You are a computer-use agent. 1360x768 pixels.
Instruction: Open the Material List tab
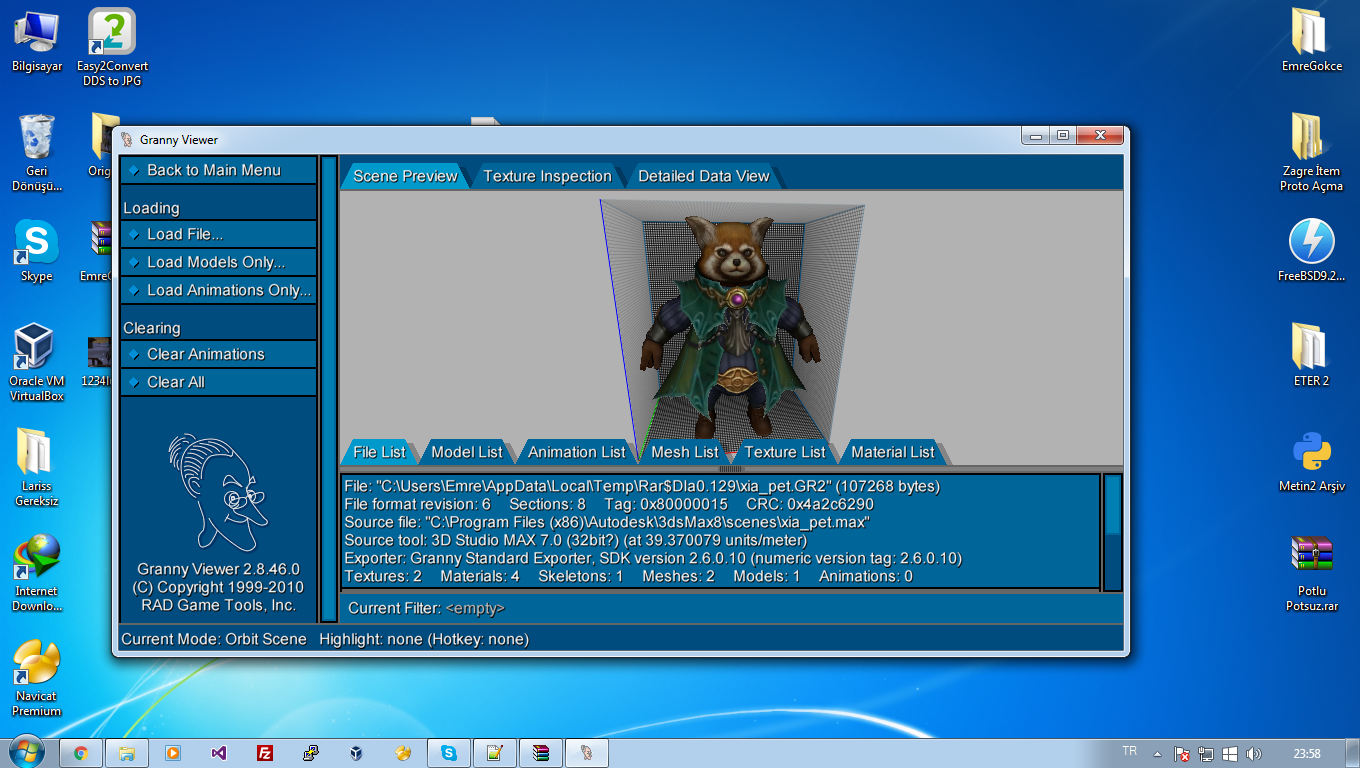point(893,452)
